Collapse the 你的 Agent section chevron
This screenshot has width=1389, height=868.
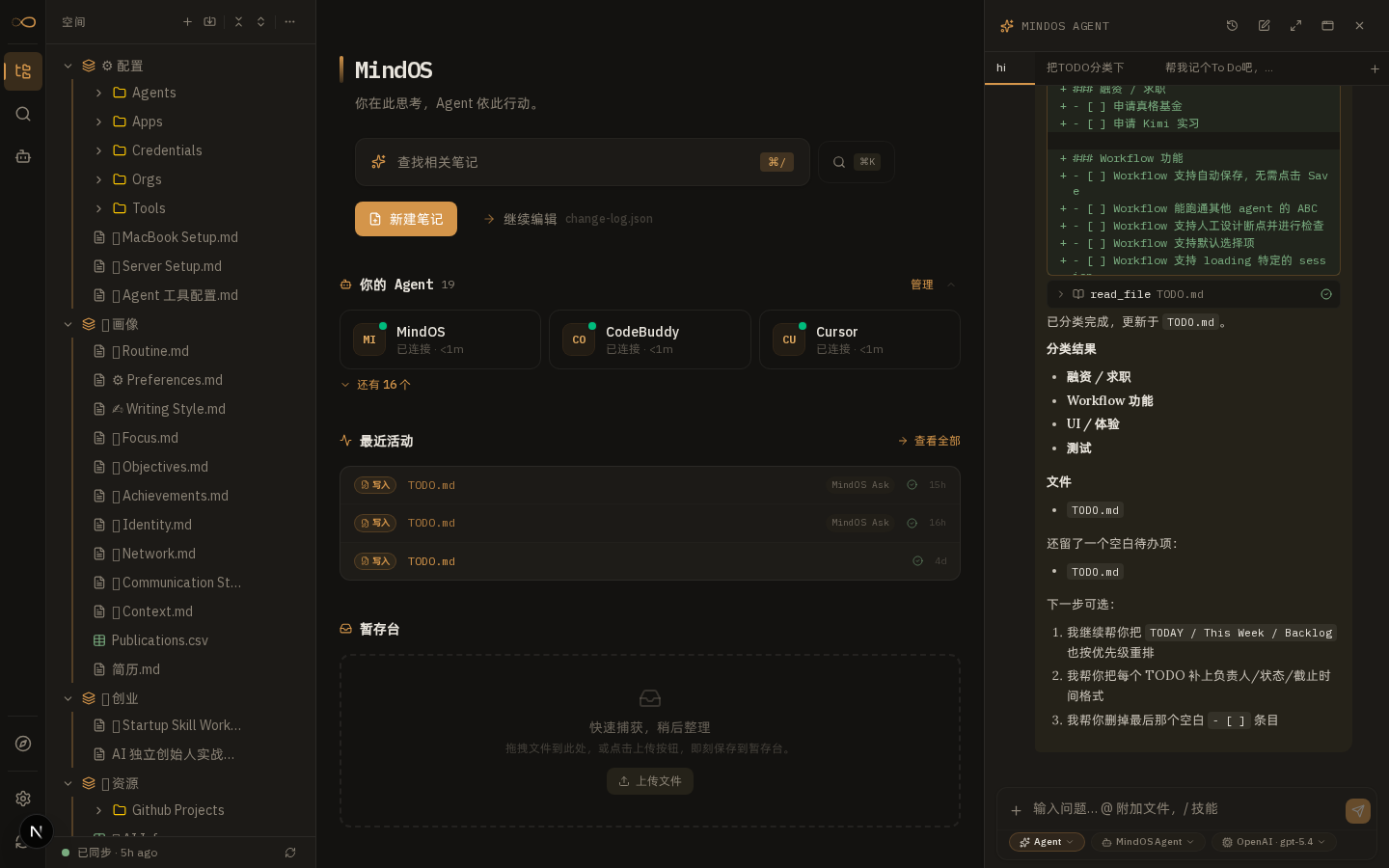click(951, 285)
